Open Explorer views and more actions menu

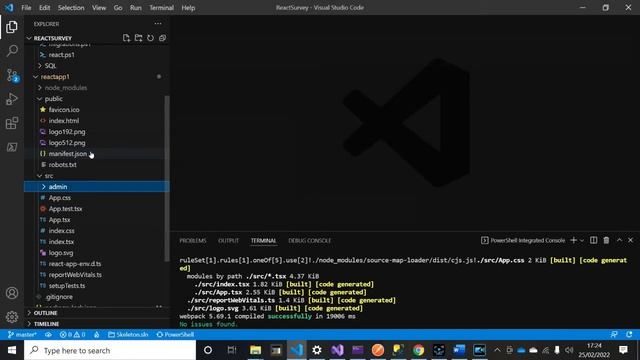pos(158,24)
